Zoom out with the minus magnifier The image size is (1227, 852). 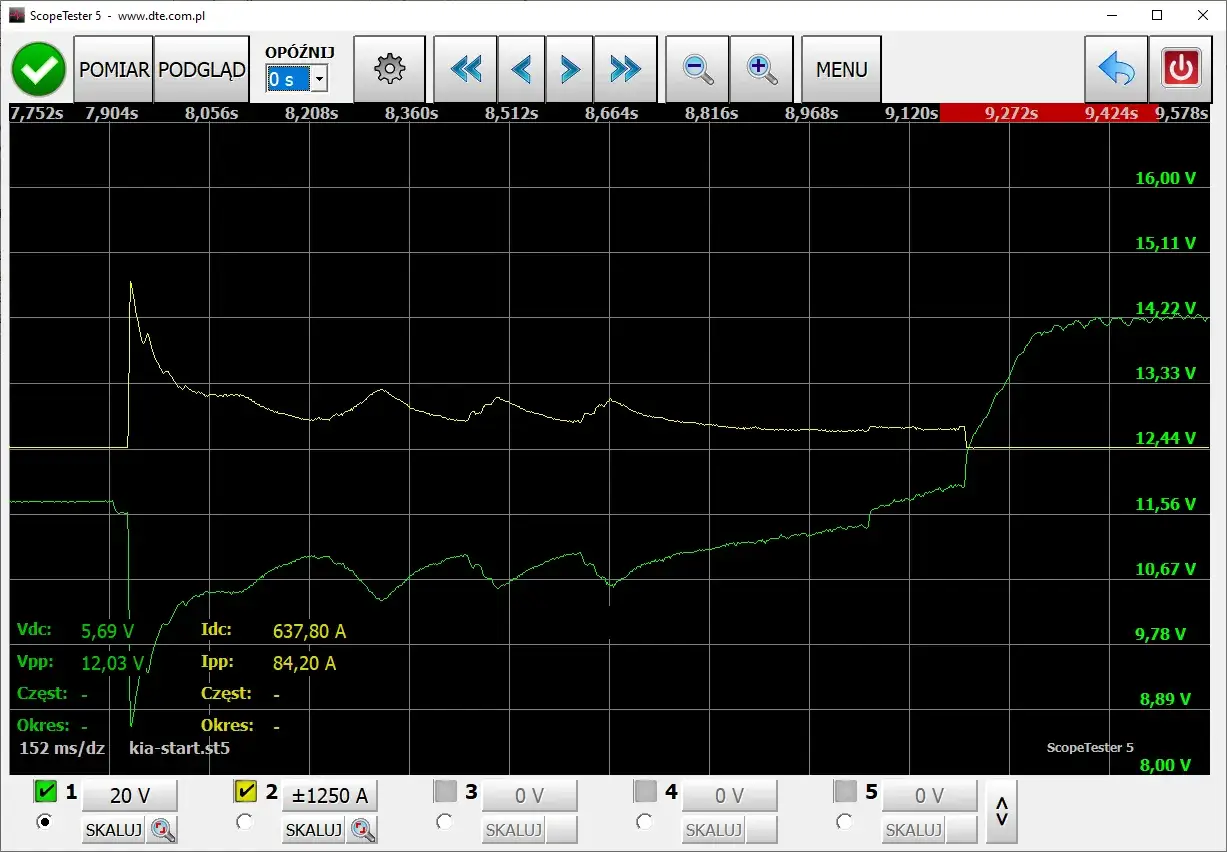pyautogui.click(x=697, y=69)
